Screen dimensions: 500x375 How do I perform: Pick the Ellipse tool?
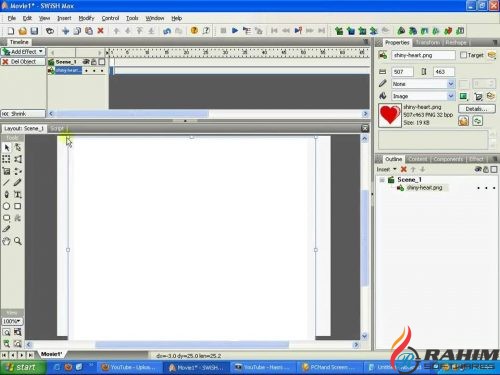tap(6, 206)
